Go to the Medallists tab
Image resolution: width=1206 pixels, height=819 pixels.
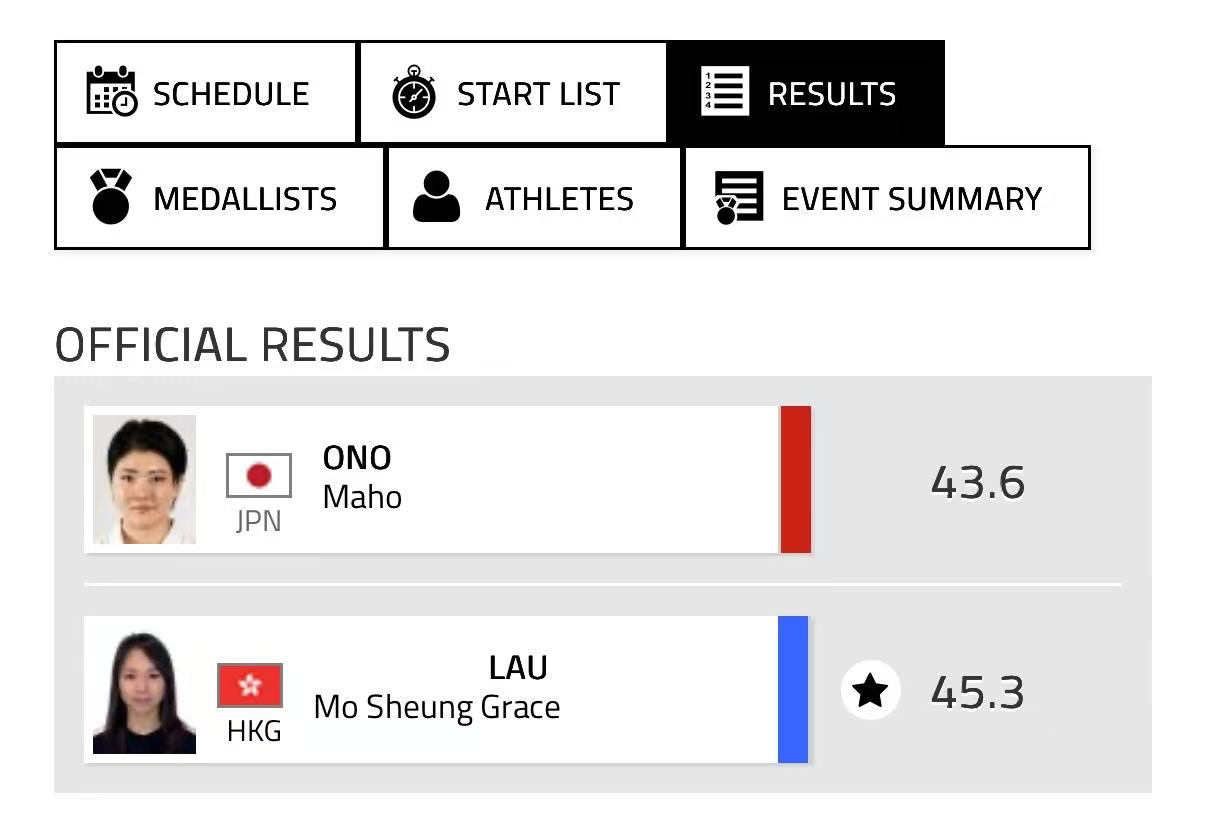(x=220, y=198)
